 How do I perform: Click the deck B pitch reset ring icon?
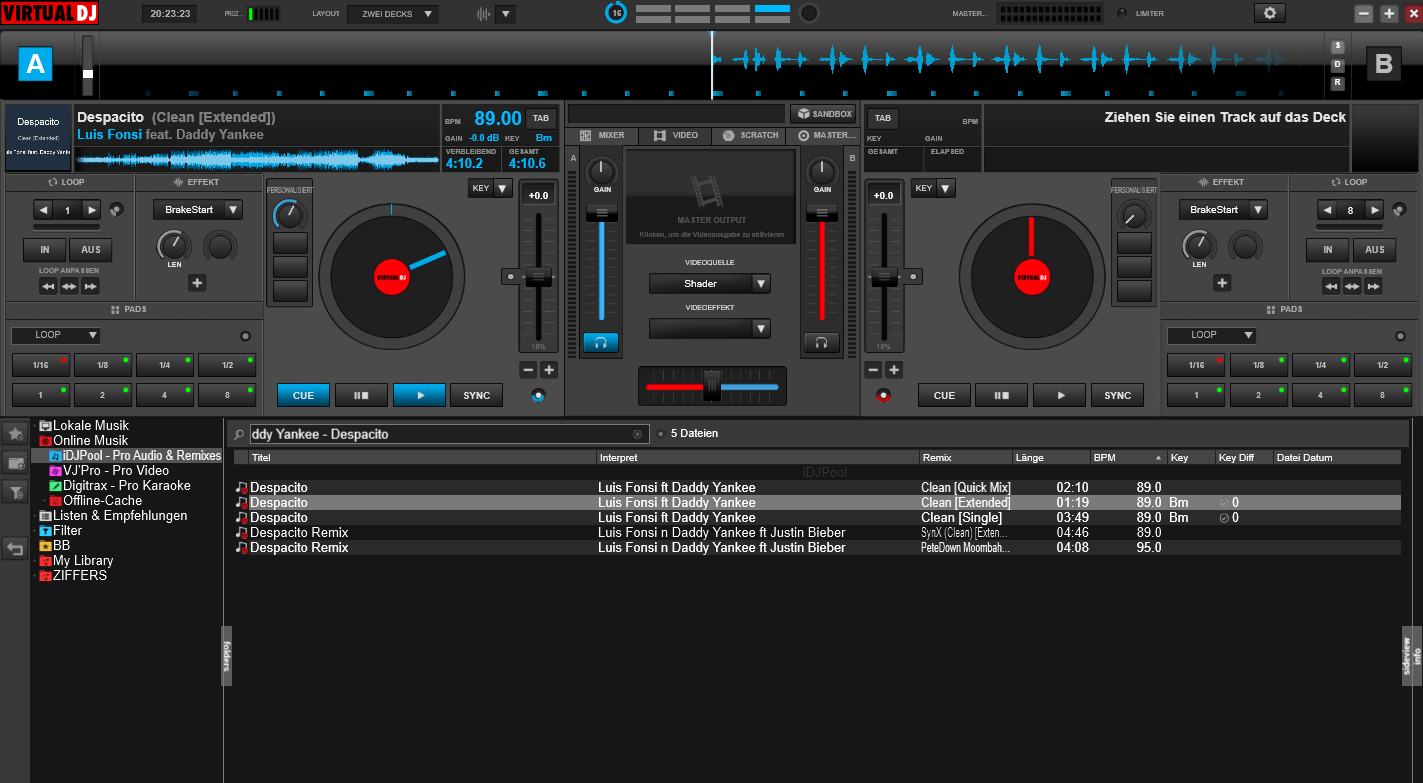[883, 395]
